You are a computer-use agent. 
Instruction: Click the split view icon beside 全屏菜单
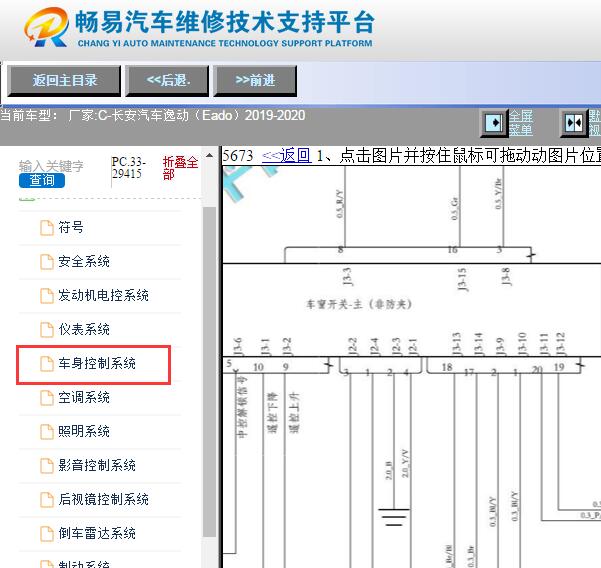point(574,123)
